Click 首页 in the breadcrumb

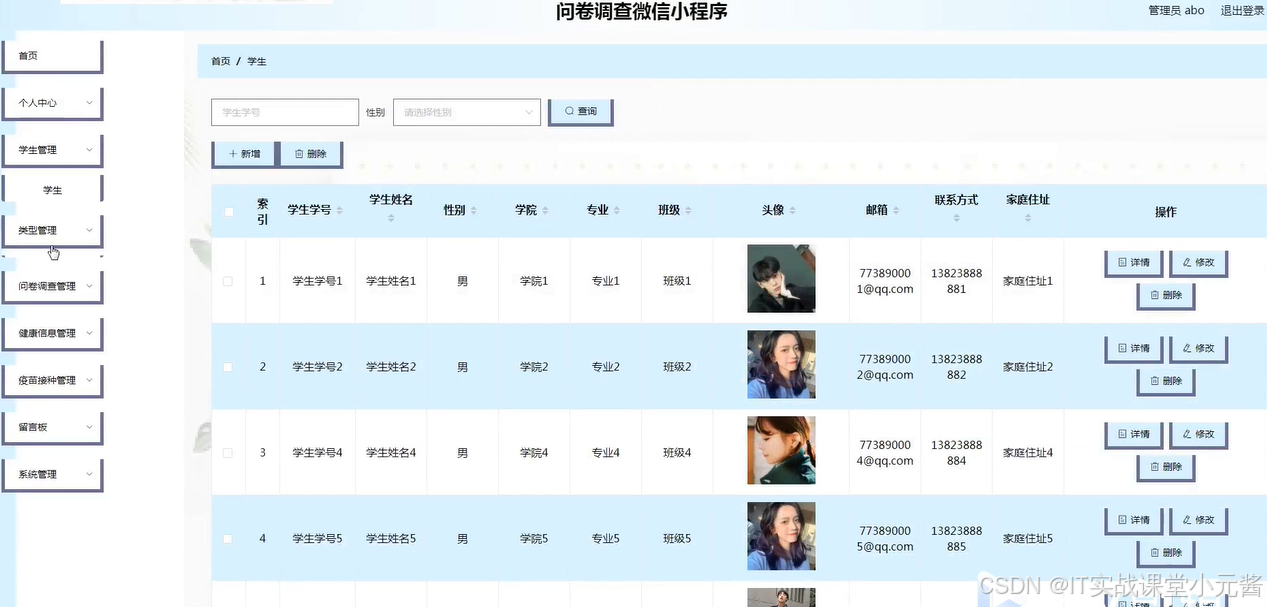coord(221,62)
